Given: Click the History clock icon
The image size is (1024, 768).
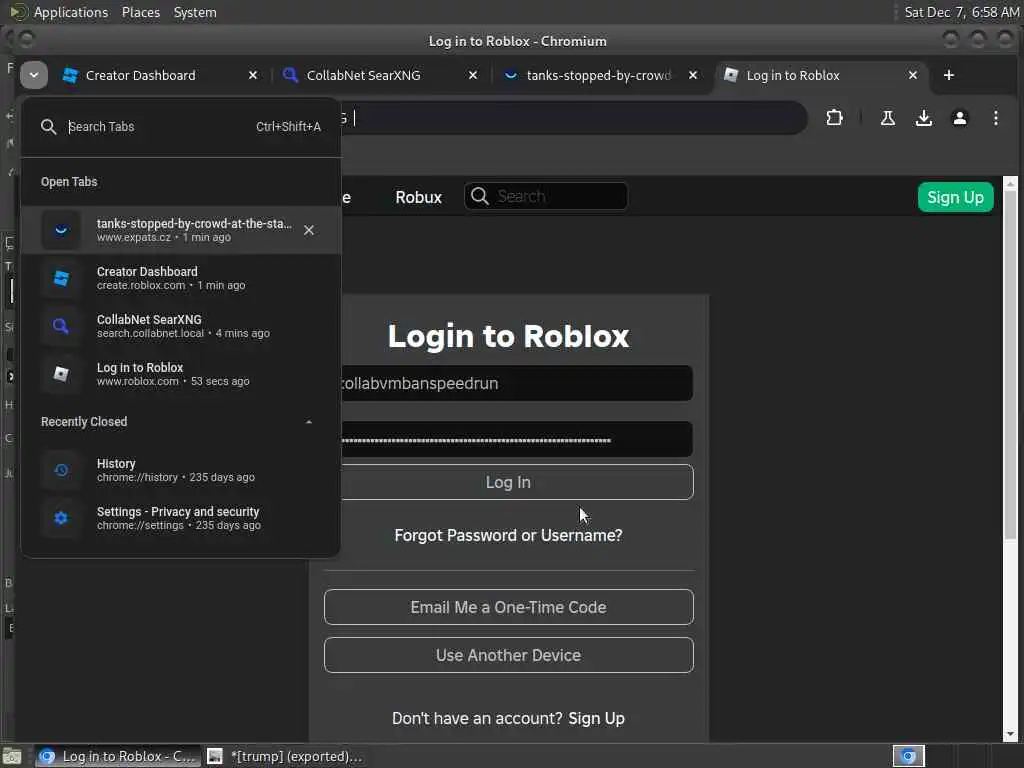Looking at the screenshot, I should [x=61, y=470].
